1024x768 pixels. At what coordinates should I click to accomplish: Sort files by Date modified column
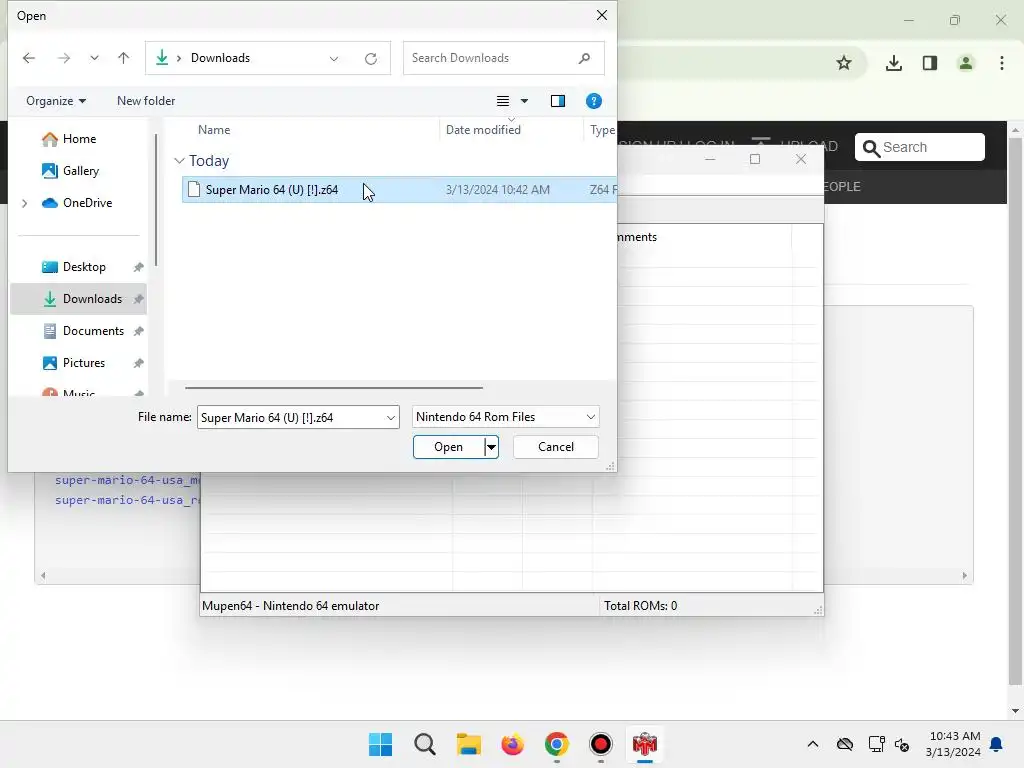[483, 130]
